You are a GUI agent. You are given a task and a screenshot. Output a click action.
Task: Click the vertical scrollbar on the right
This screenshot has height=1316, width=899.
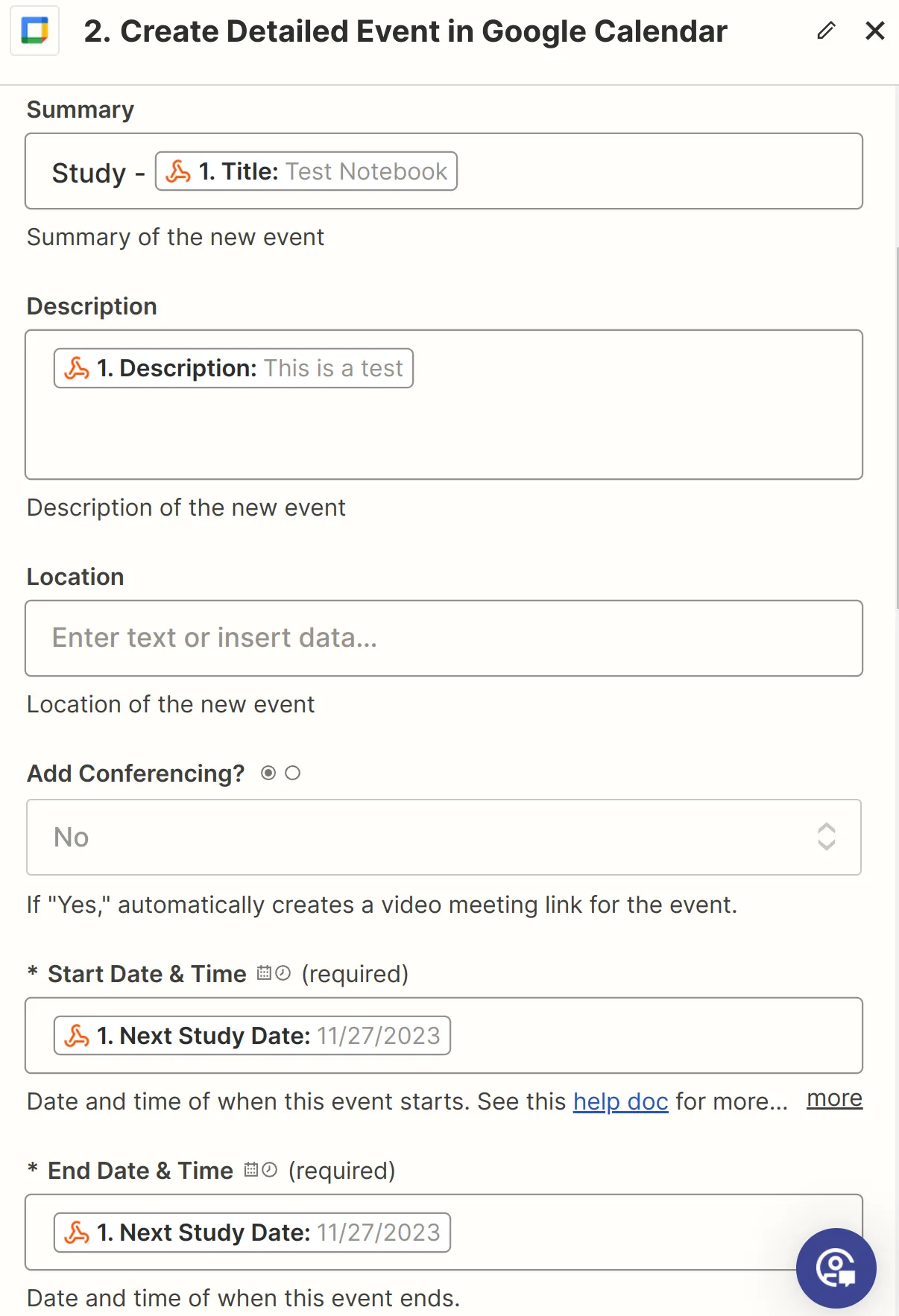point(897,428)
